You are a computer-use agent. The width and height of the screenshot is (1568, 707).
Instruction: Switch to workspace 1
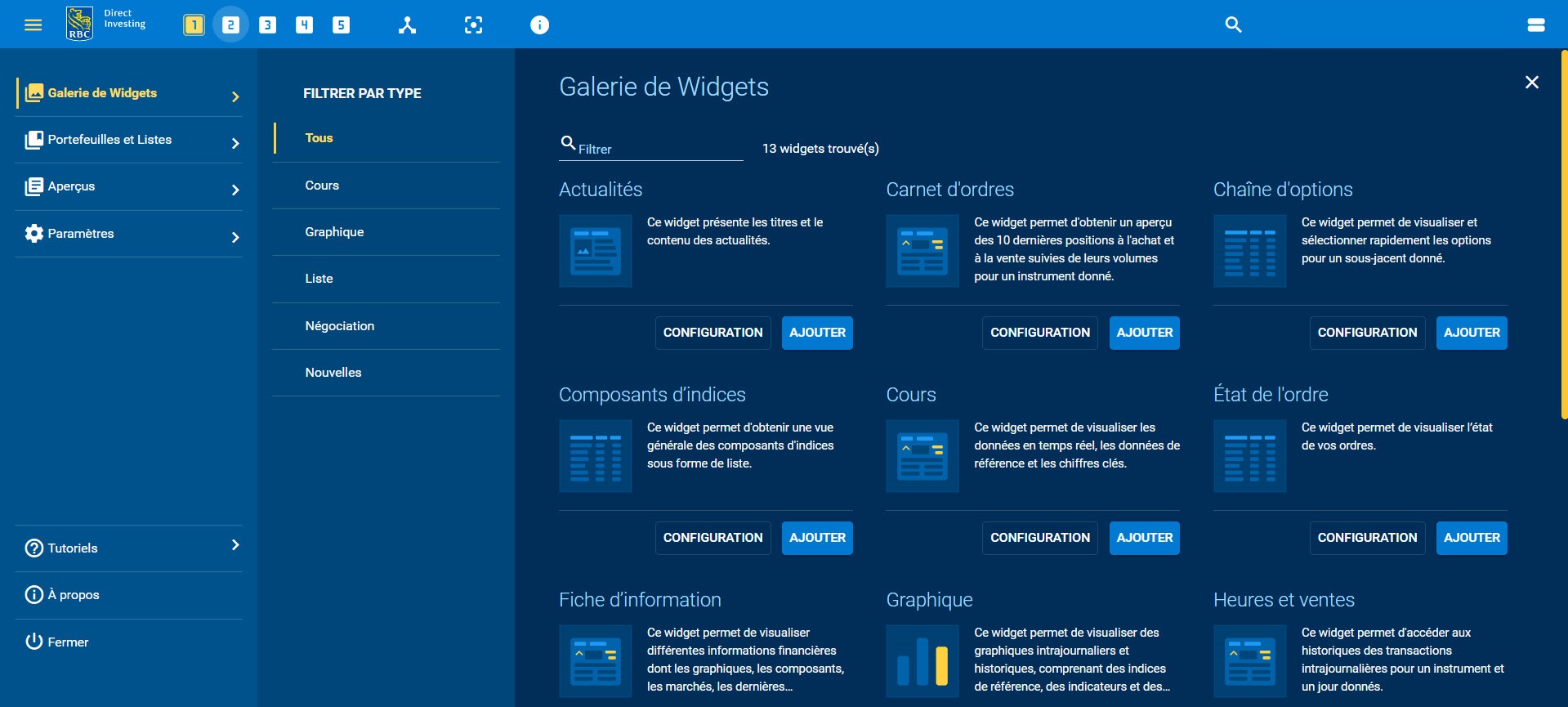click(194, 25)
